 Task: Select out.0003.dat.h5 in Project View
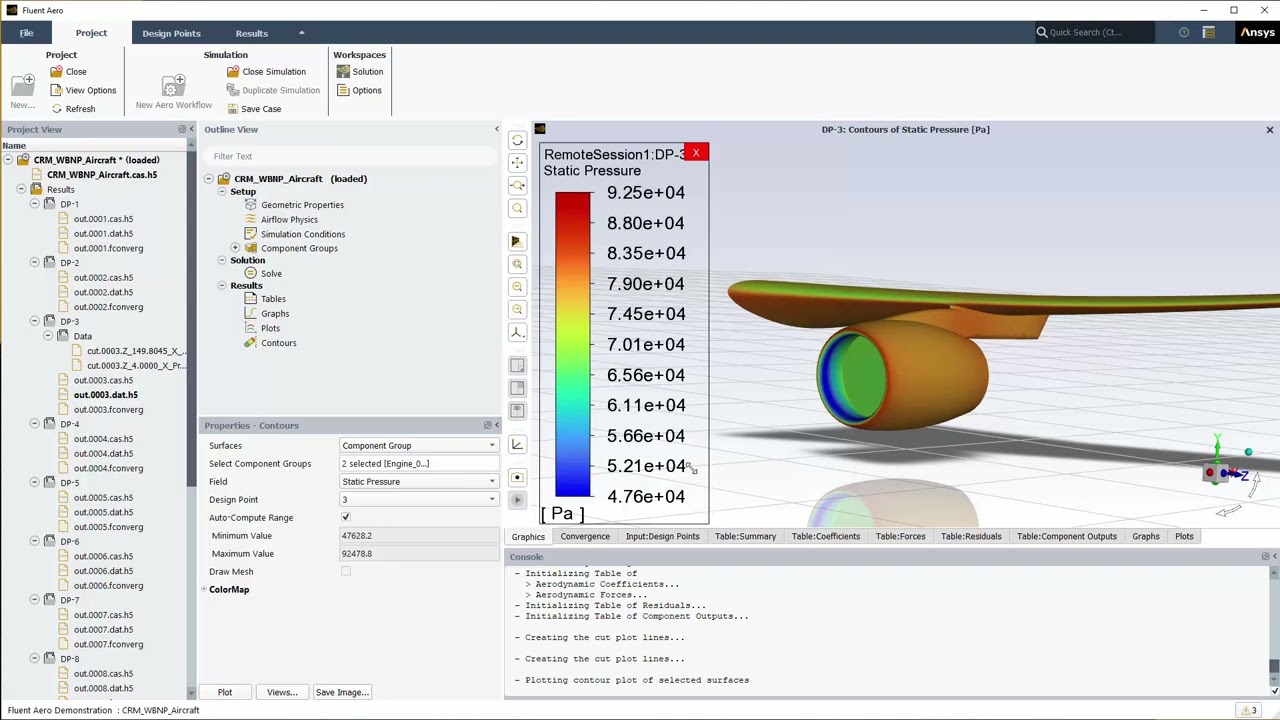tap(105, 395)
